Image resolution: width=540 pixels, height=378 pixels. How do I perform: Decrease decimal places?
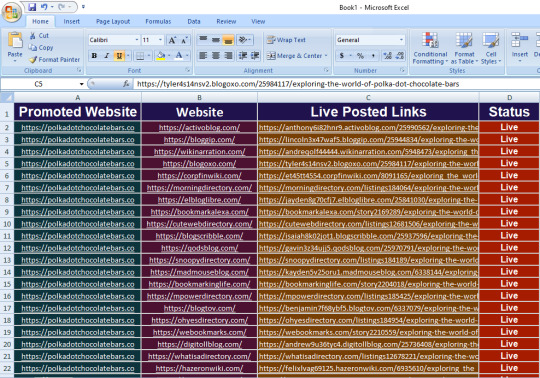(400, 55)
